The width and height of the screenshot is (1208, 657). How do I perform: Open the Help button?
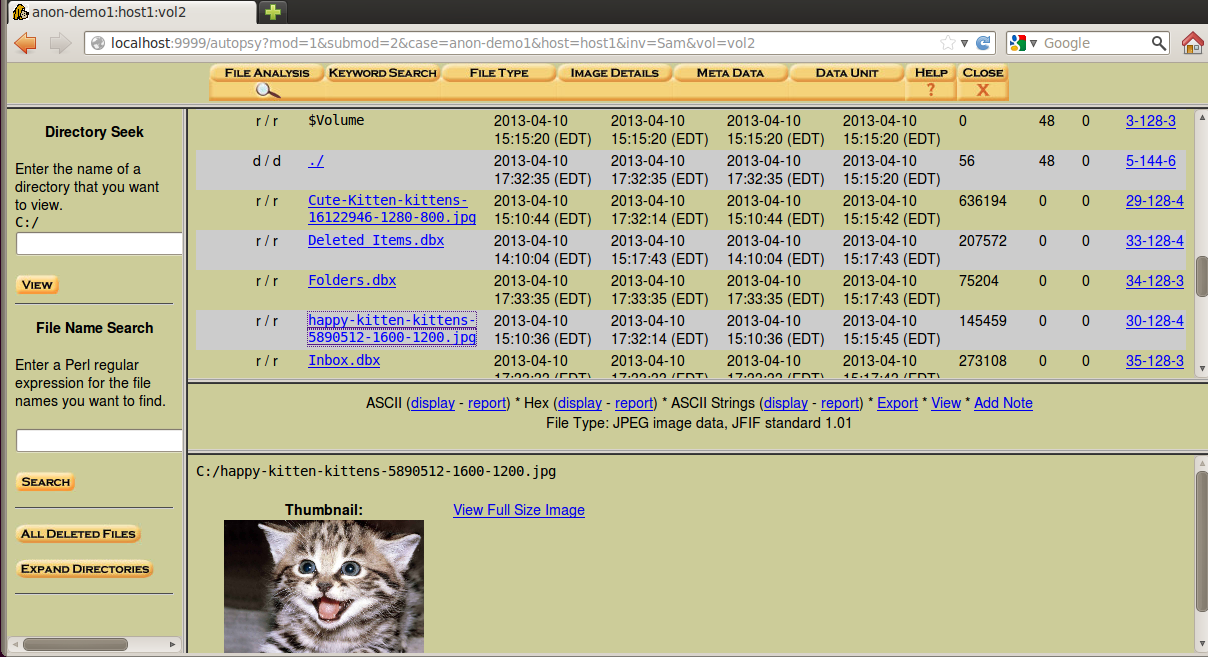click(931, 82)
